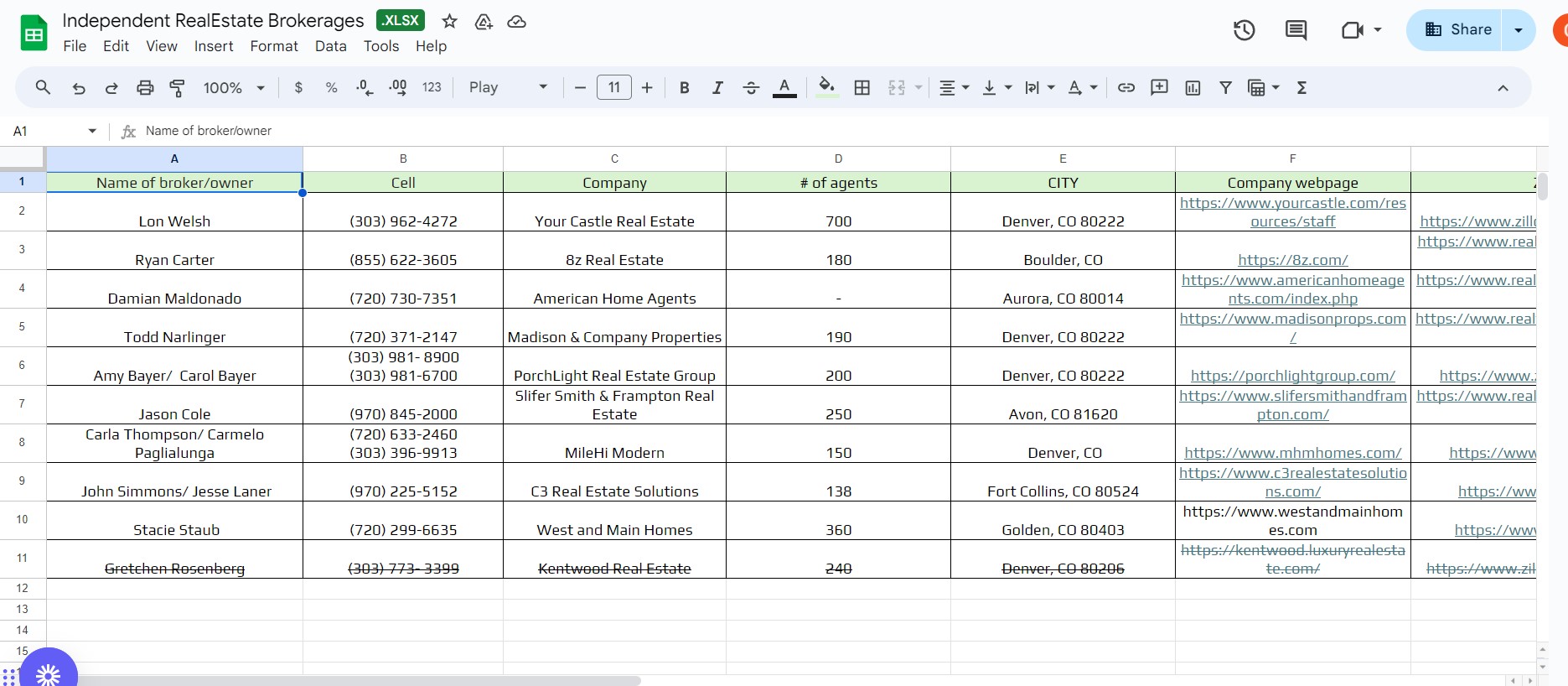Format as currency
This screenshot has width=1568, height=686.
point(298,87)
